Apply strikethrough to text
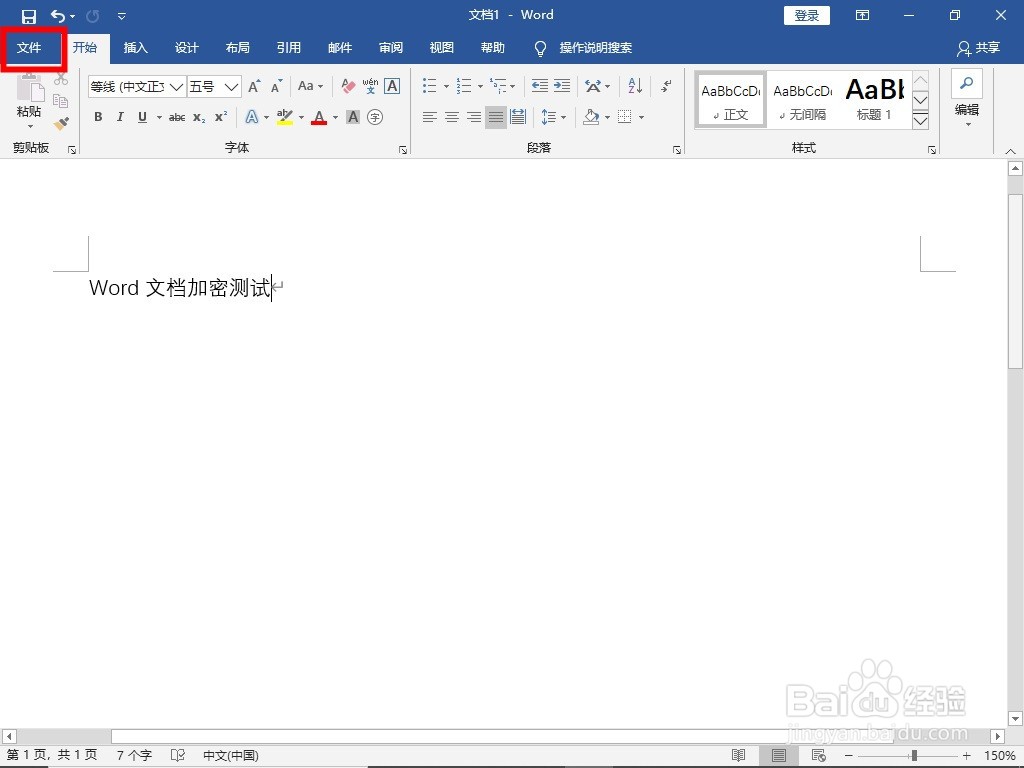 [177, 117]
